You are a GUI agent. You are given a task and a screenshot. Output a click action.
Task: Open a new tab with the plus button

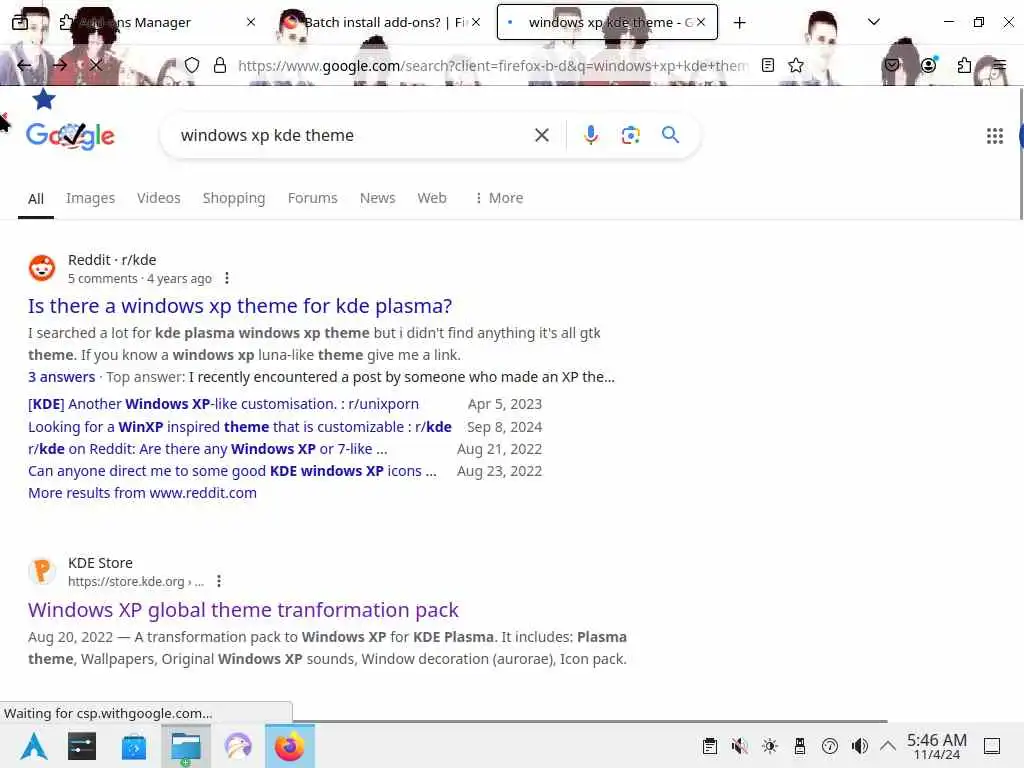[x=739, y=23]
